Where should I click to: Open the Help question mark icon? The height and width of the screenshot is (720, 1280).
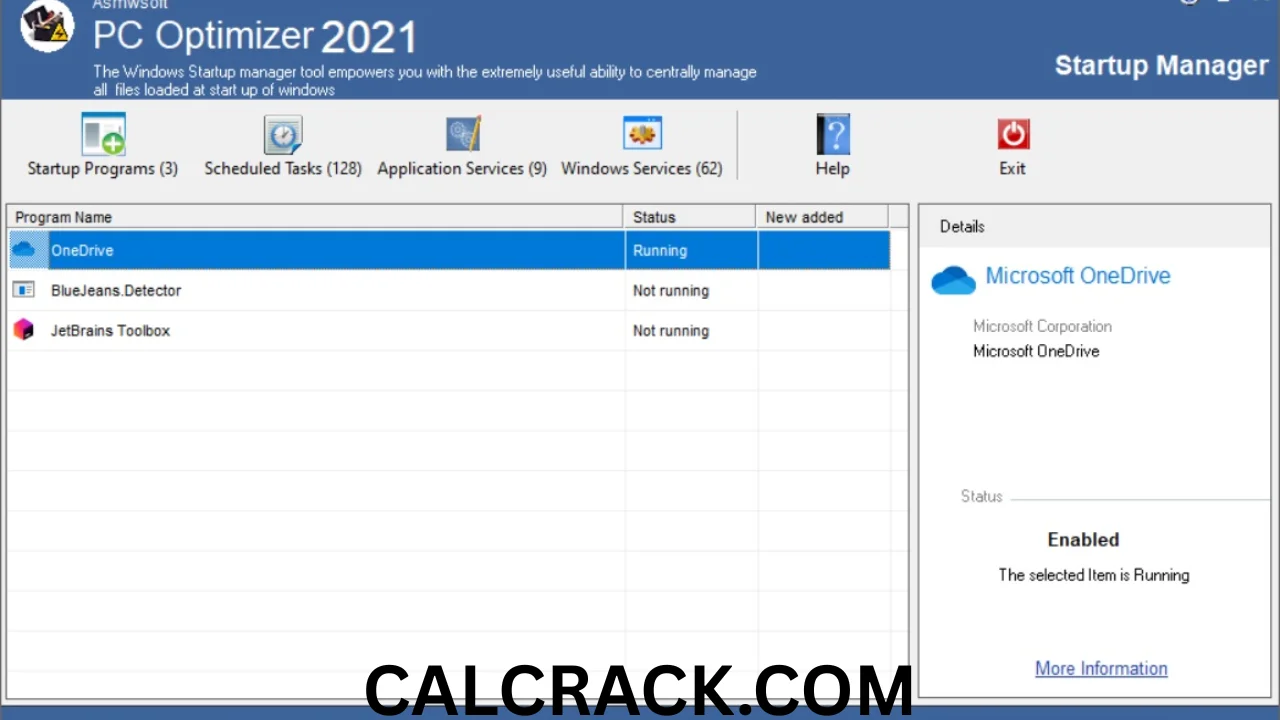click(x=832, y=134)
